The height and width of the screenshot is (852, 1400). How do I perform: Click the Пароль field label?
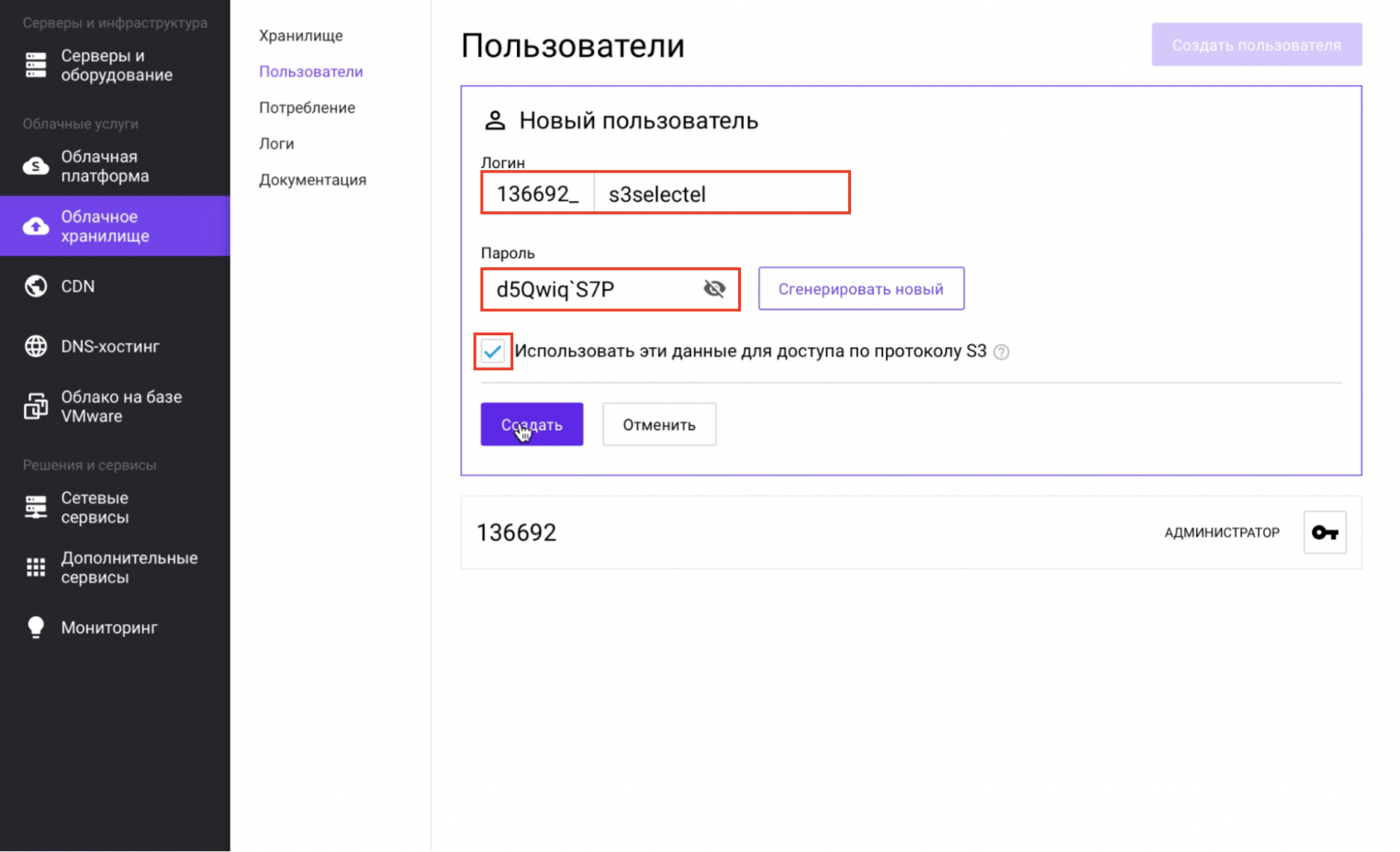point(508,252)
